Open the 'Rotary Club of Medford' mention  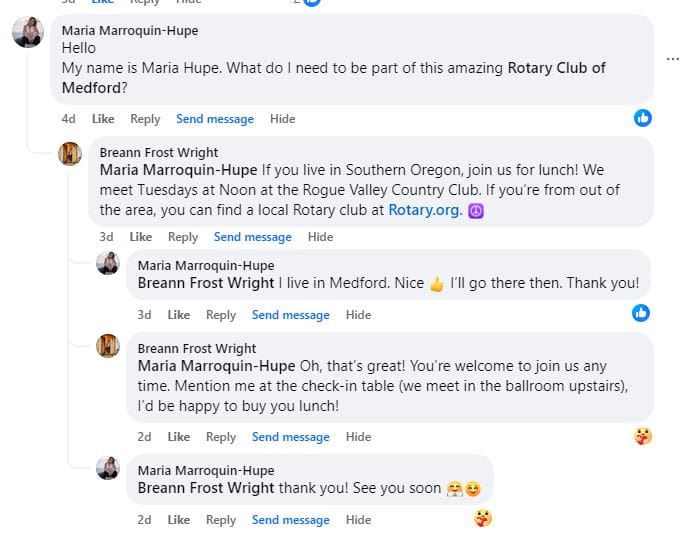[556, 68]
